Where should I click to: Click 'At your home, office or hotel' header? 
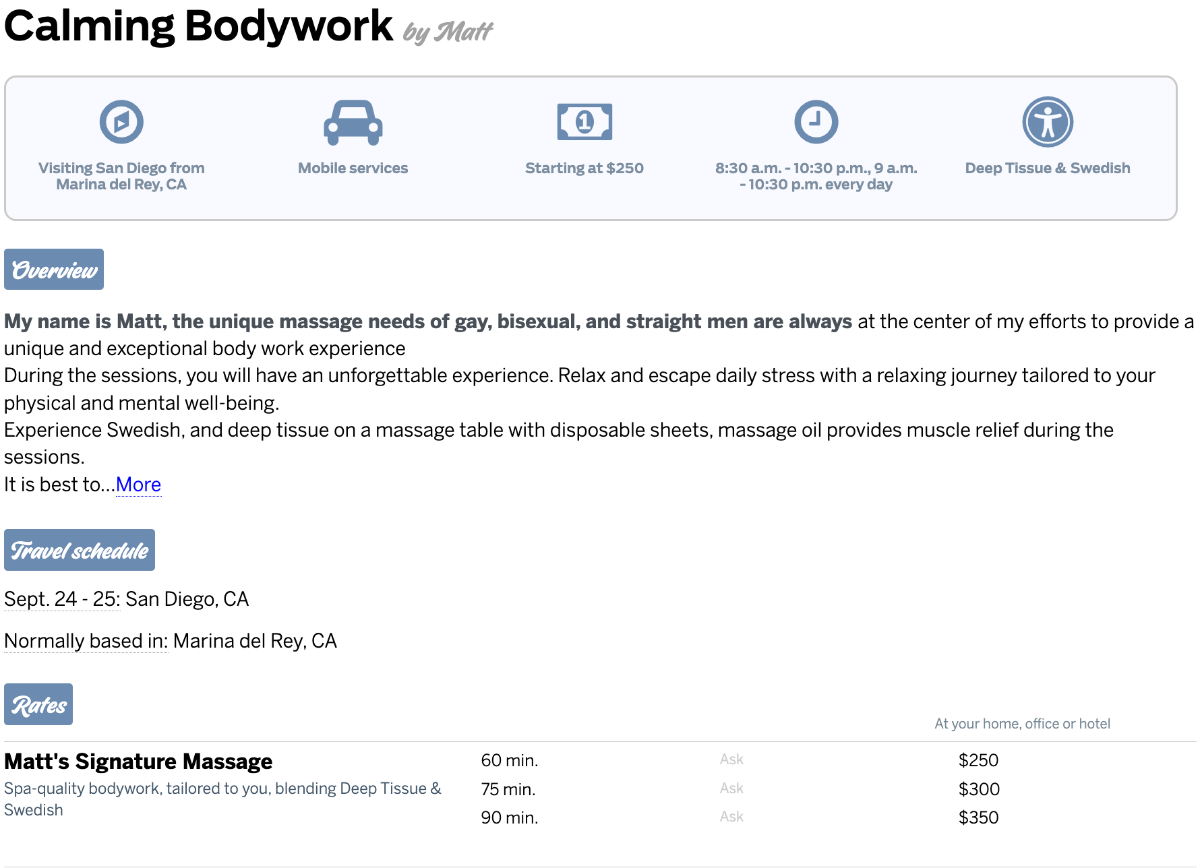pos(1022,724)
